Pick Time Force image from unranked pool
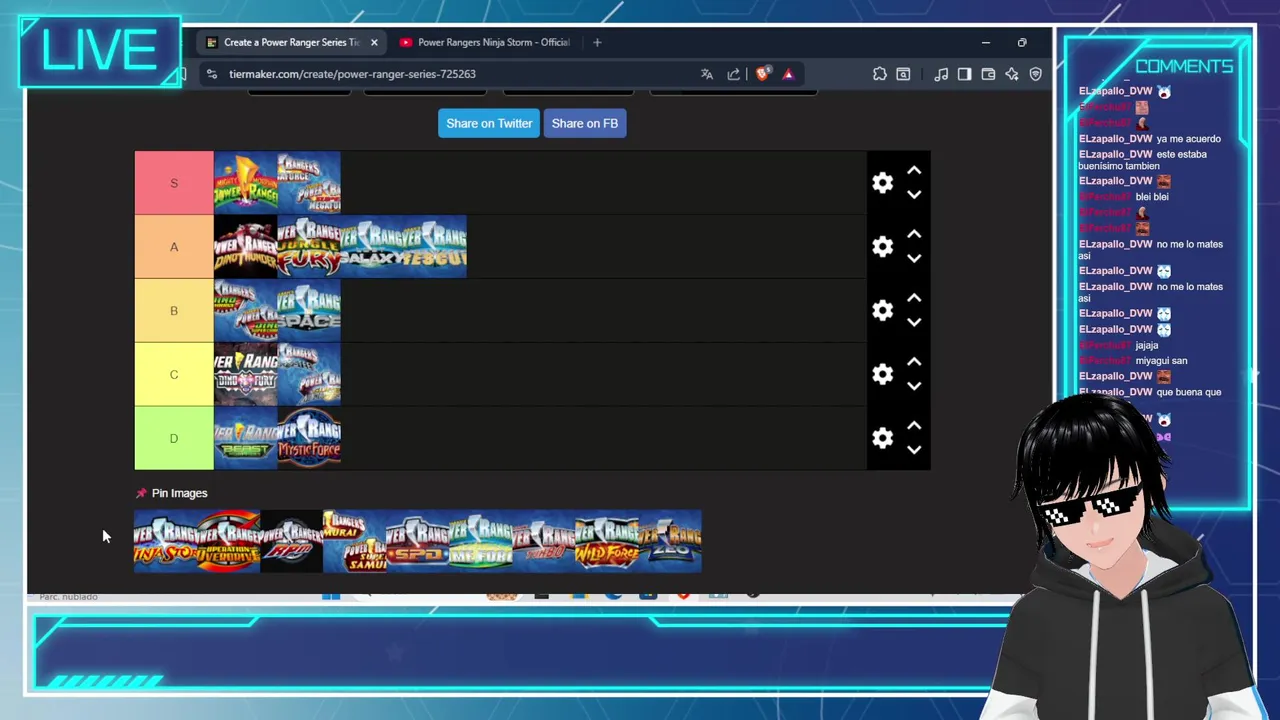Image resolution: width=1280 pixels, height=720 pixels. (x=480, y=541)
